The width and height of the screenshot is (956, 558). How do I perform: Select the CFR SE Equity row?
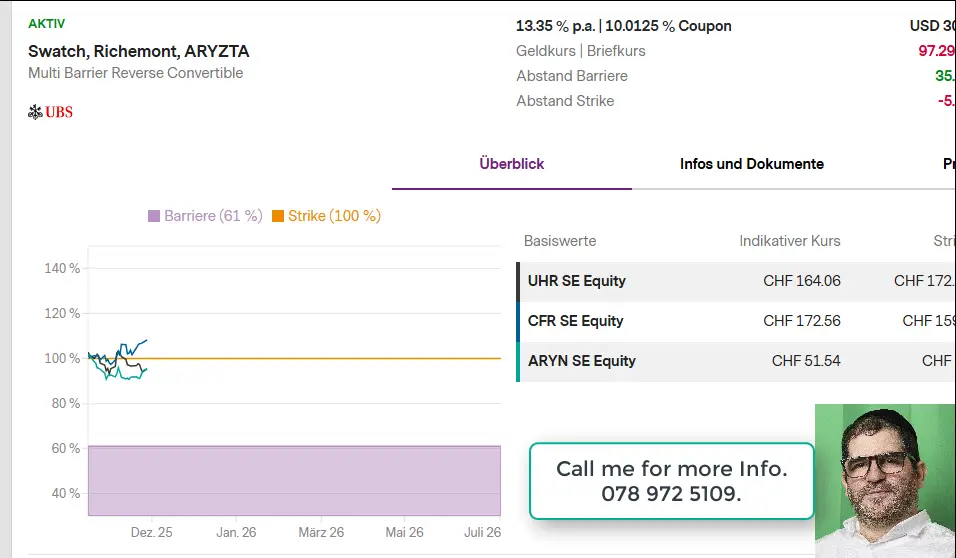736,321
